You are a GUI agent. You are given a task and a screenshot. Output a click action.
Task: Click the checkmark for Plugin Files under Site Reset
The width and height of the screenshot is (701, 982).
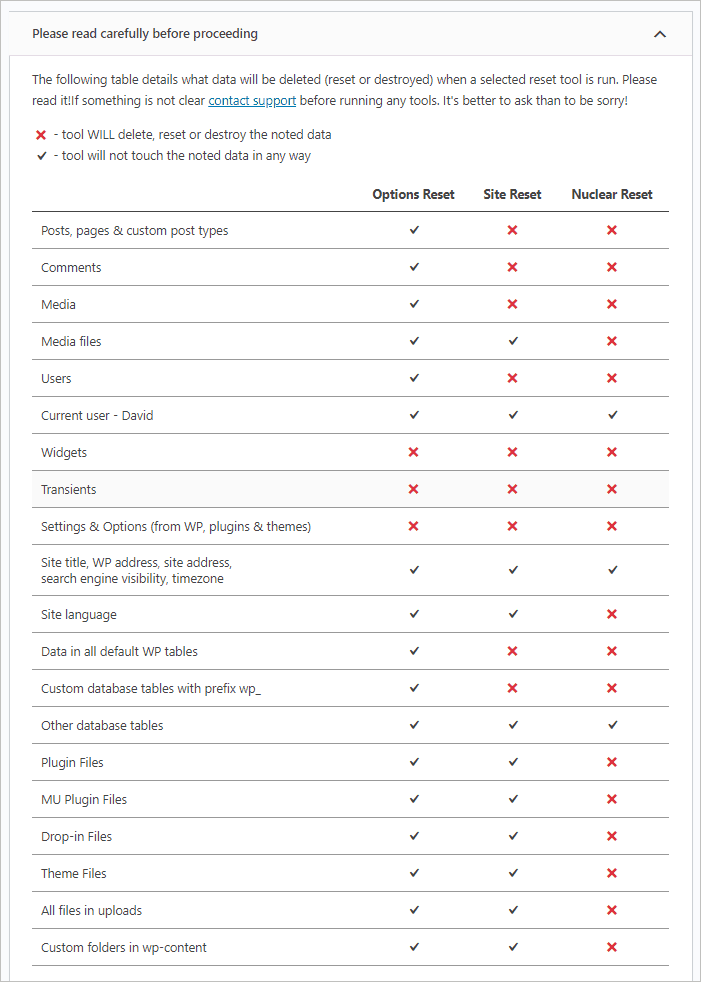[x=512, y=762]
